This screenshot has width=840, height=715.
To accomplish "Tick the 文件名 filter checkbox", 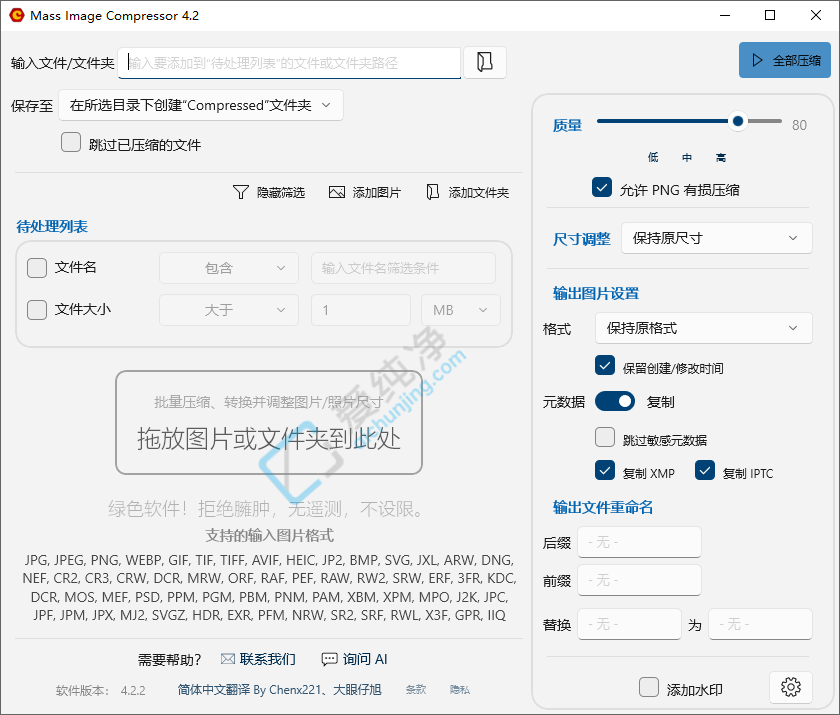I will pyautogui.click(x=37, y=268).
